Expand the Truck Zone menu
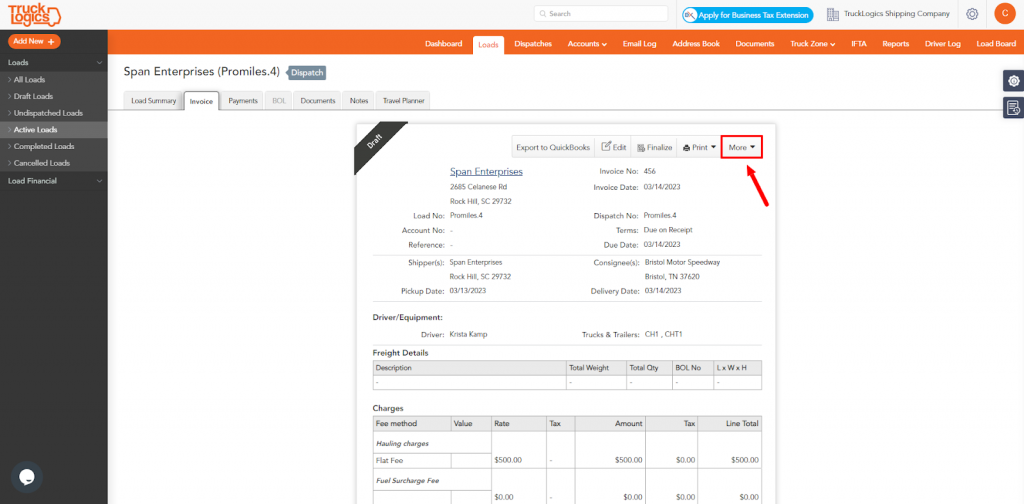The image size is (1024, 504). click(x=812, y=44)
